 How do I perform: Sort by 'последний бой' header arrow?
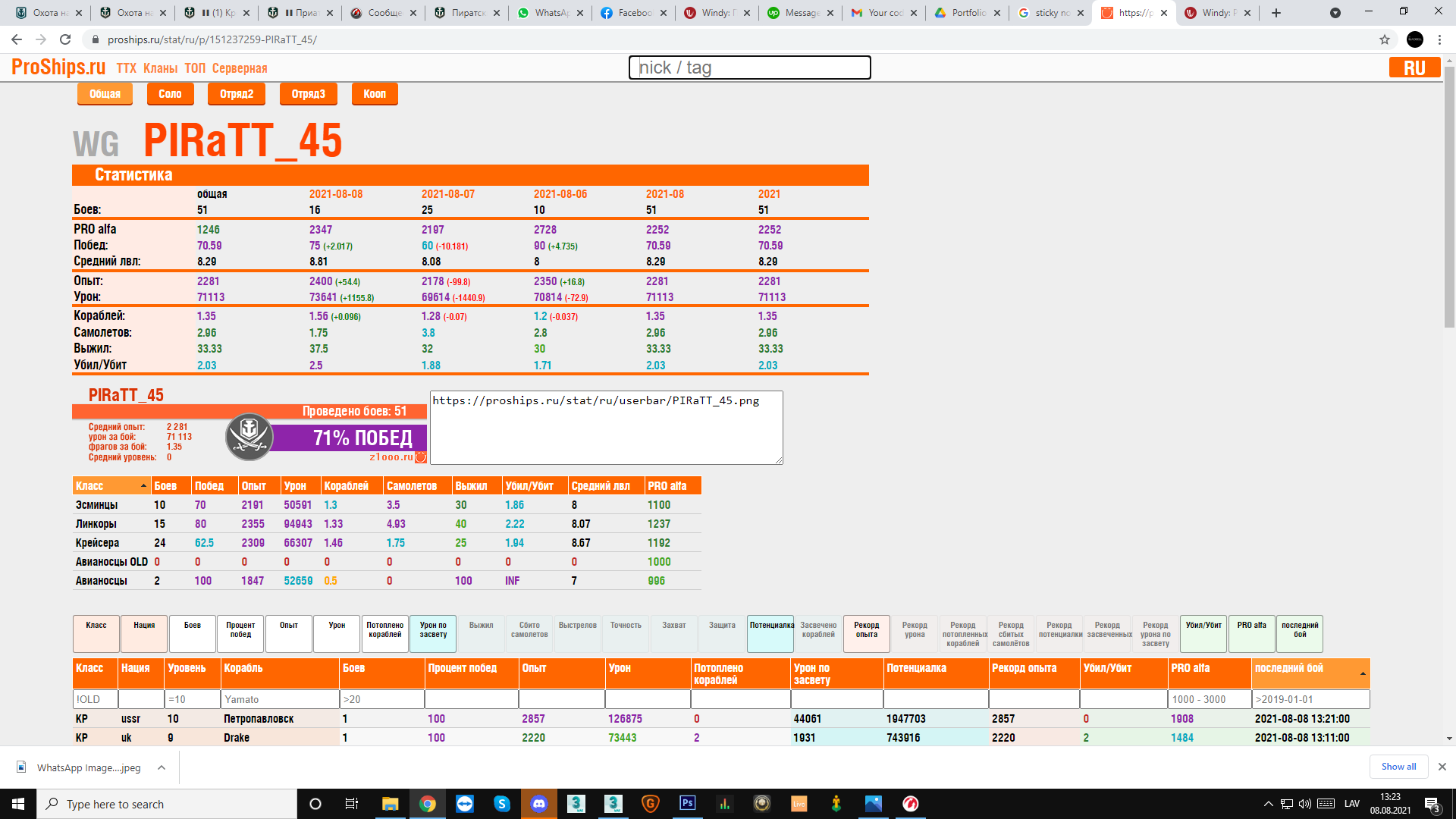coord(1363,673)
